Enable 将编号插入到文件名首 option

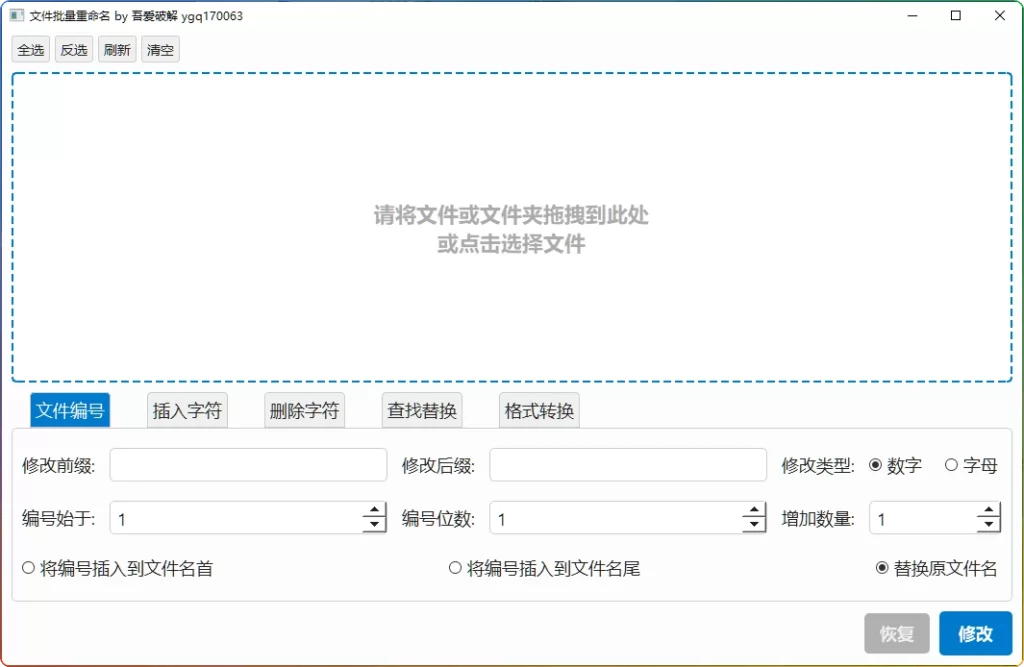pyautogui.click(x=28, y=567)
